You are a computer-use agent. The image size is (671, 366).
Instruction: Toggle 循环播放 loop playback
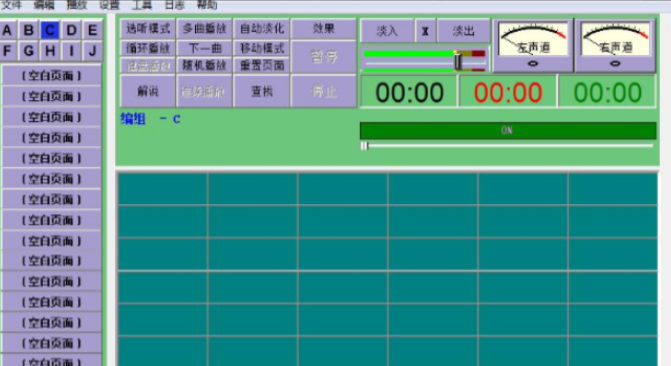[x=148, y=48]
